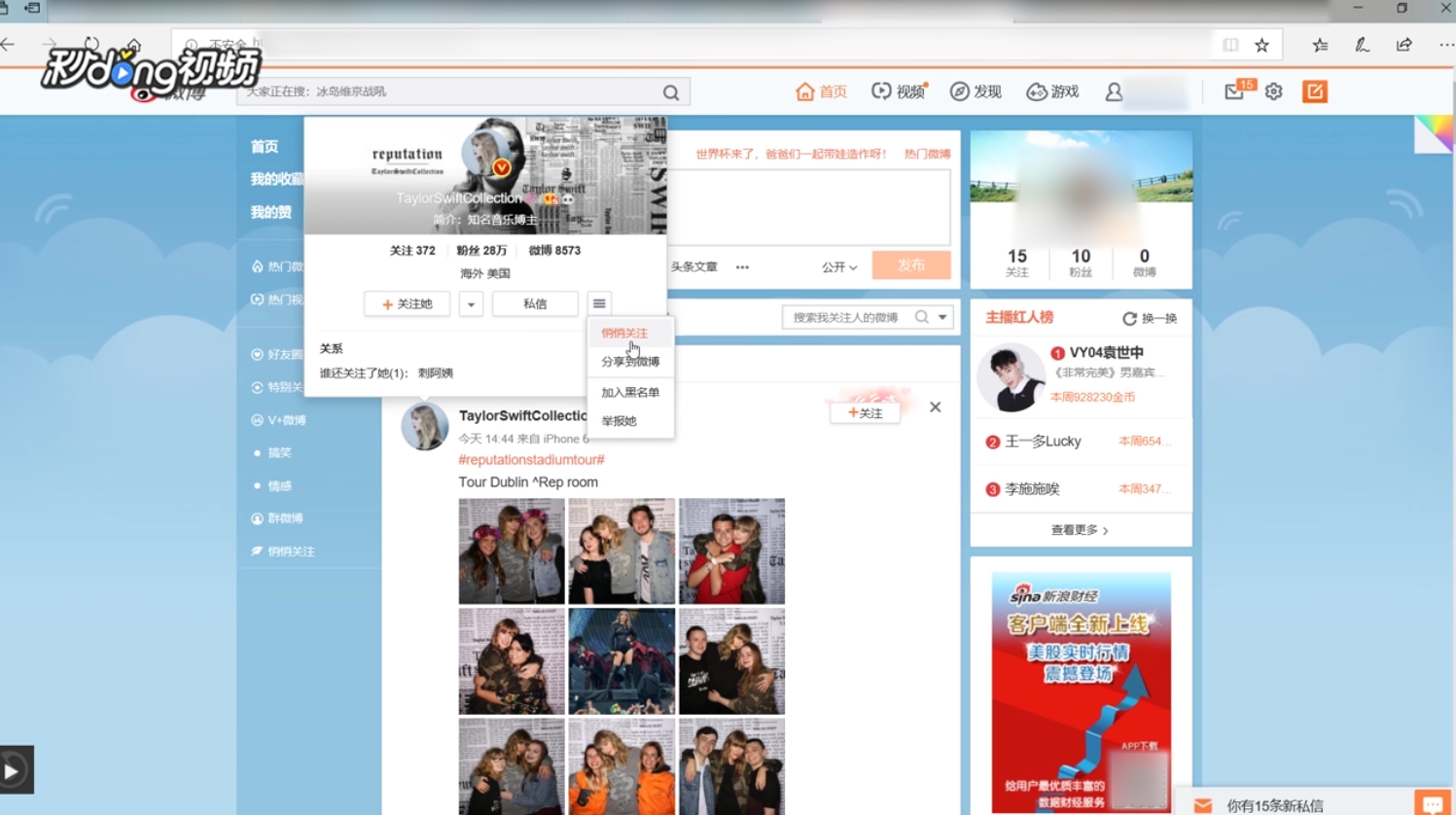Open V+微博 in the left sidebar
Image resolution: width=1456 pixels, height=815 pixels.
[x=278, y=420]
